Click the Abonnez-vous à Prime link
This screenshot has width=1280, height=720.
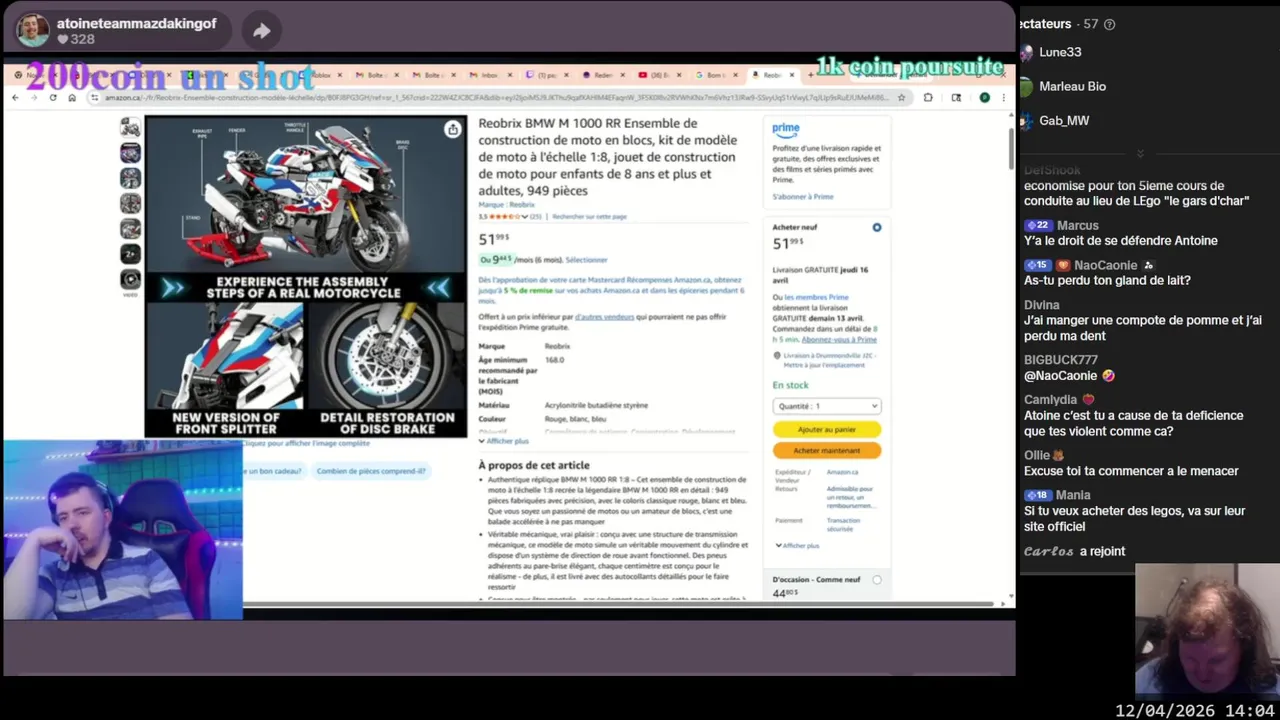point(839,339)
